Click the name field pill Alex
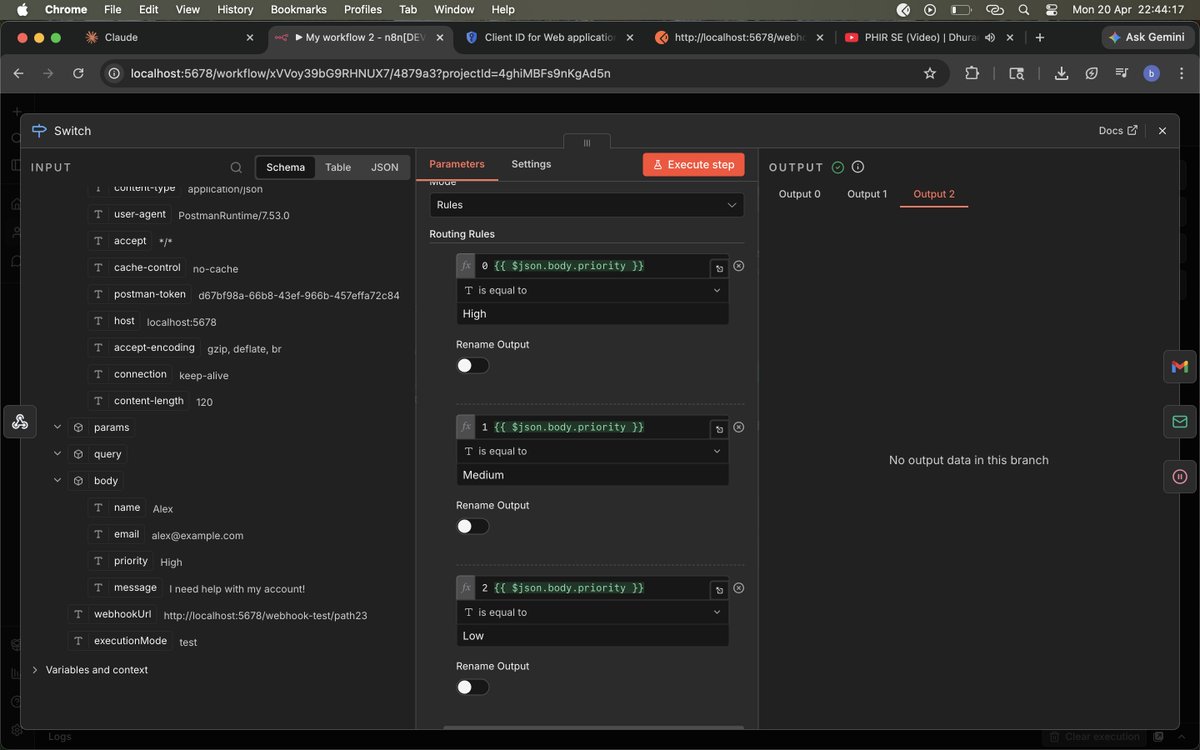1200x750 pixels. point(116,508)
